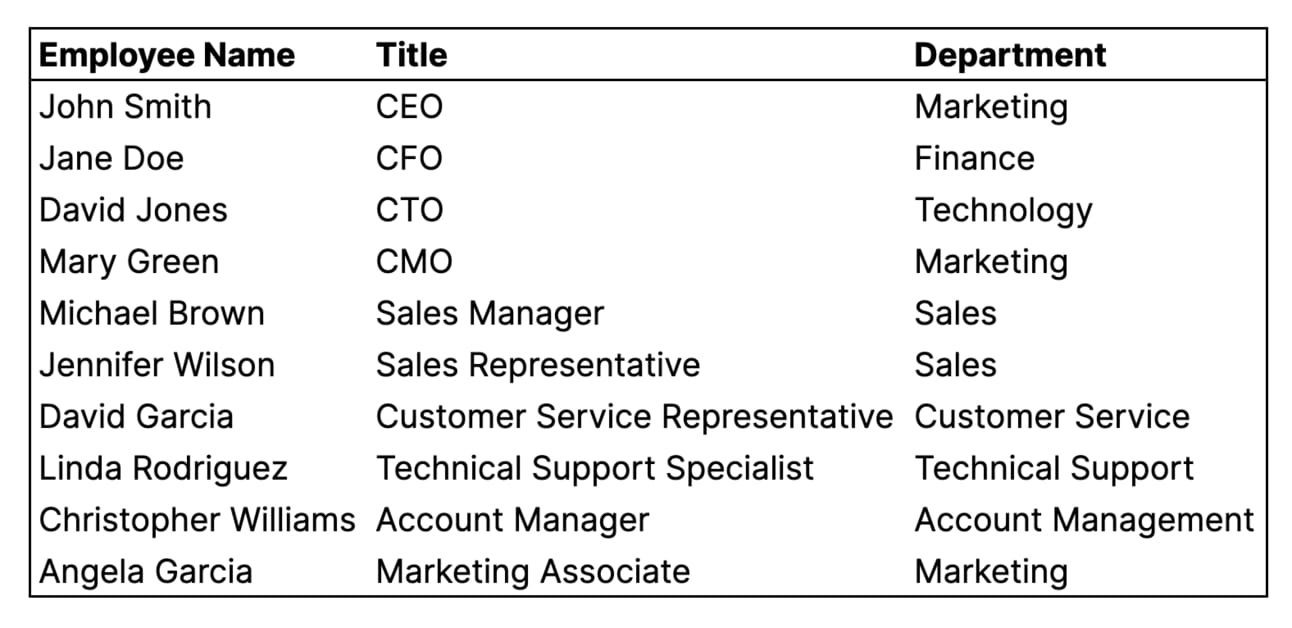This screenshot has width=1292, height=628.
Task: Click the Sales Manager title cell
Action: point(490,315)
